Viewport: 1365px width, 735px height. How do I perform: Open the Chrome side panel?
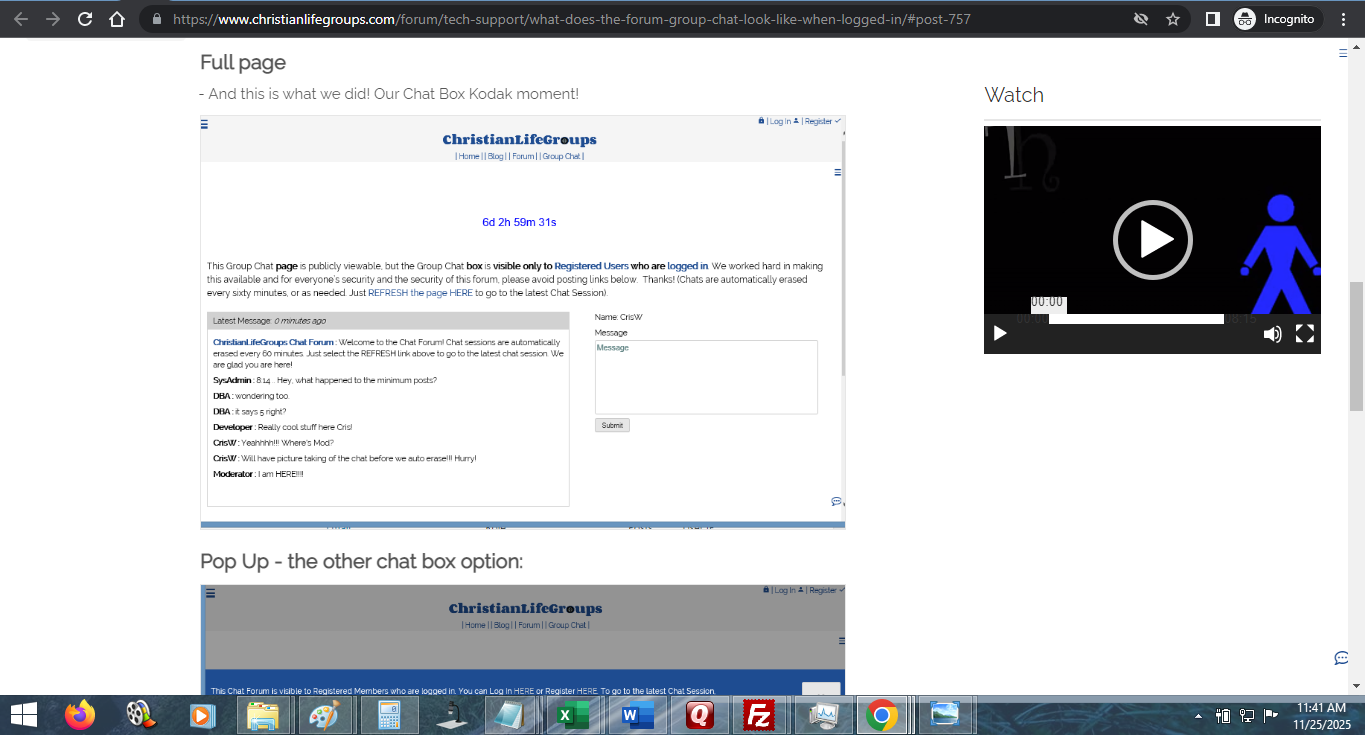[x=1212, y=19]
